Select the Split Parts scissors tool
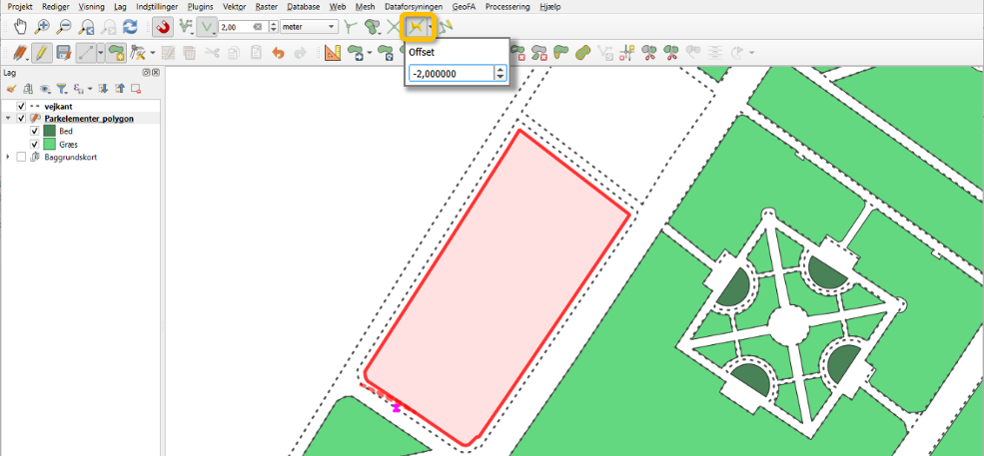Screen dimensions: 984x456 [x=671, y=53]
